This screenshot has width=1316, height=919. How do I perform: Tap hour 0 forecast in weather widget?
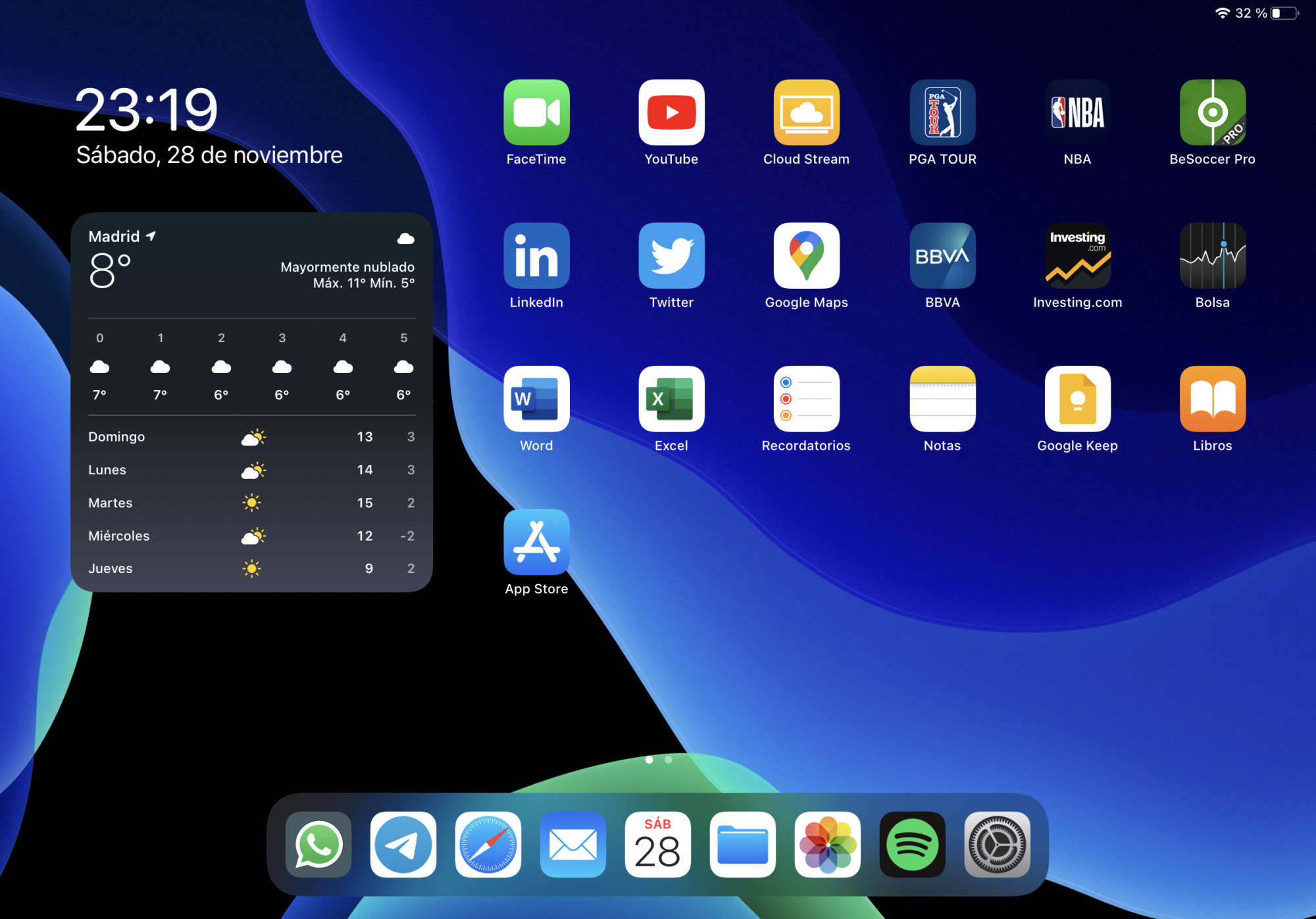click(99, 366)
